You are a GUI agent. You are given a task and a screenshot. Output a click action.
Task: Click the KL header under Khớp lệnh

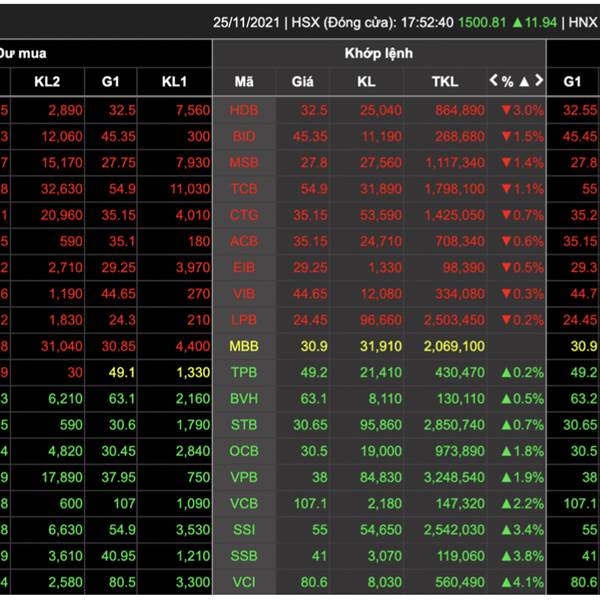(x=366, y=82)
